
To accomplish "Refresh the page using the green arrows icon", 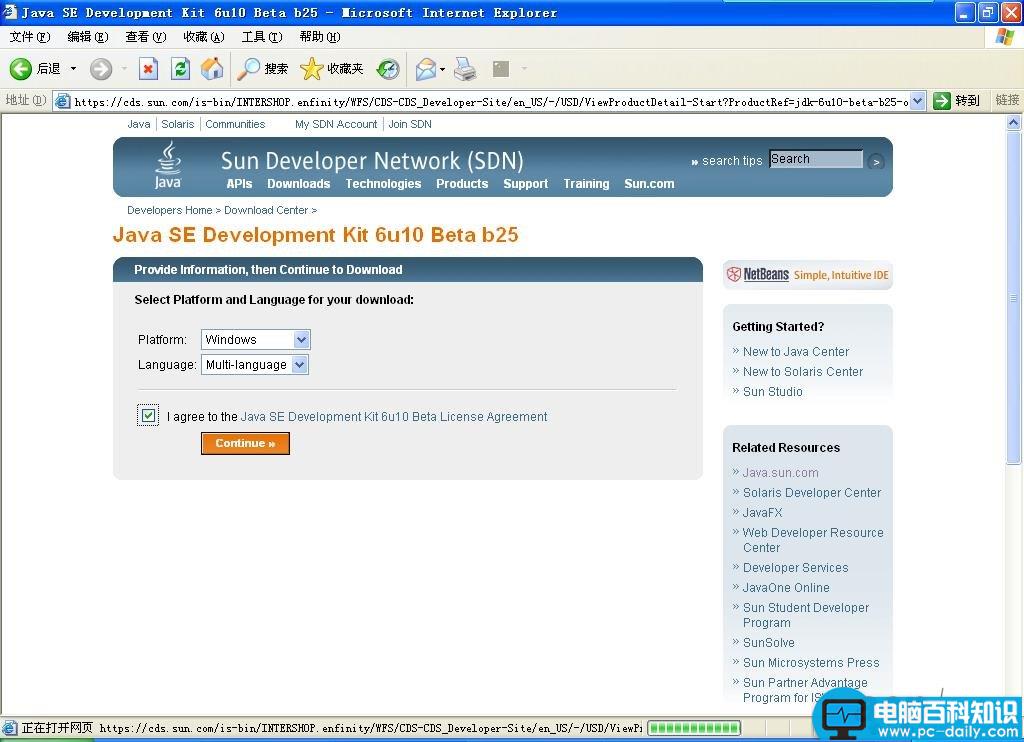I will (x=180, y=69).
